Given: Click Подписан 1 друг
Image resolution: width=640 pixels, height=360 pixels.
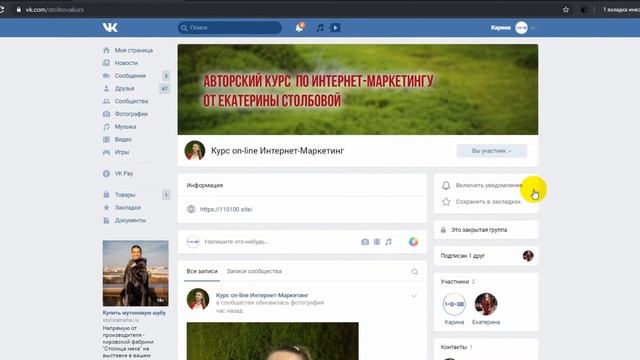Looking at the screenshot, I should pyautogui.click(x=462, y=256).
